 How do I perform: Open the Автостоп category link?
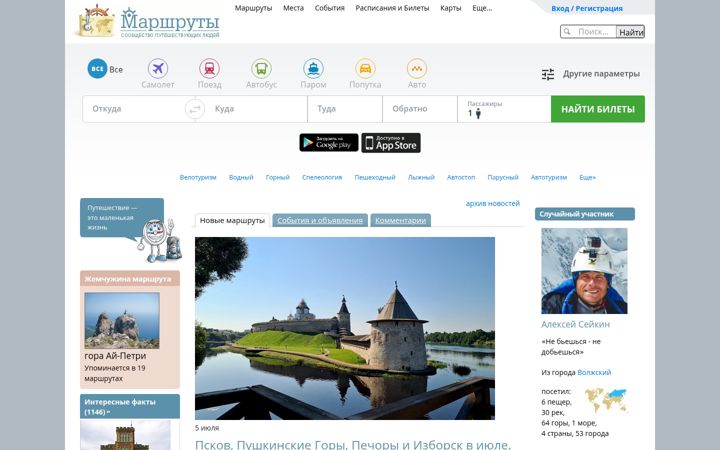(x=461, y=177)
